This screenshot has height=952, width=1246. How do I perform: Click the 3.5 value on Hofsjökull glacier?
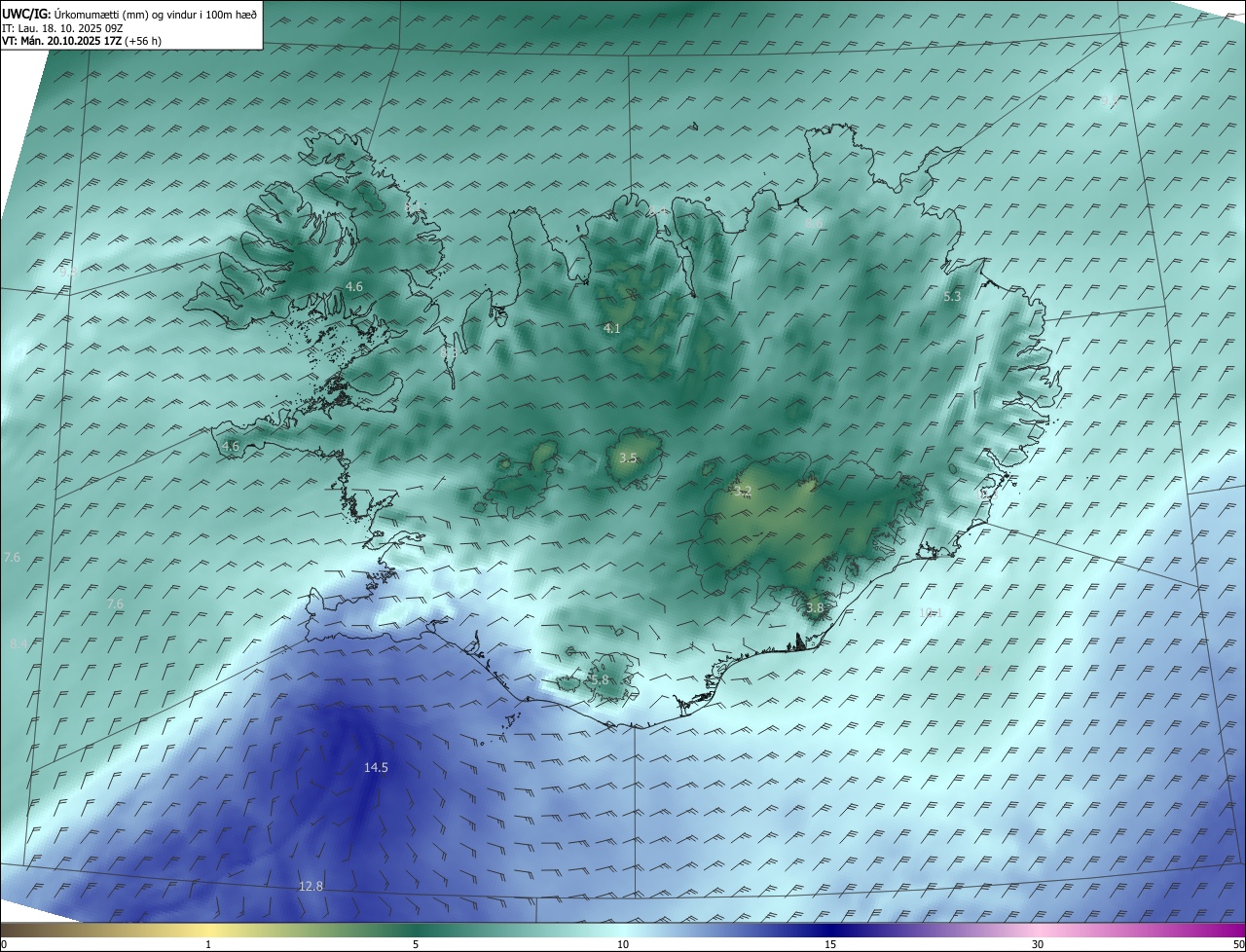coord(628,458)
